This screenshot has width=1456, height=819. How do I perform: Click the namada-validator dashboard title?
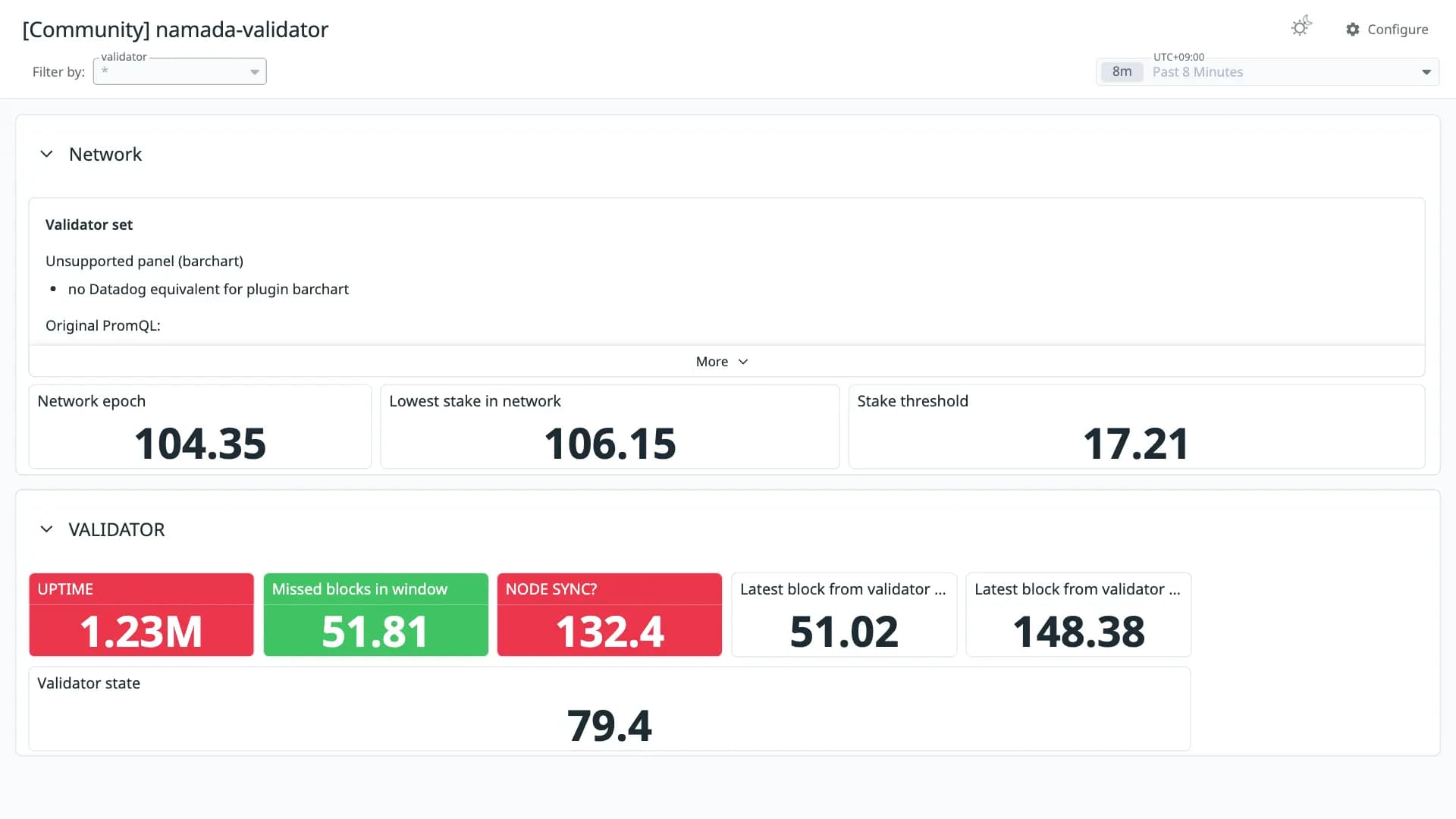175,30
